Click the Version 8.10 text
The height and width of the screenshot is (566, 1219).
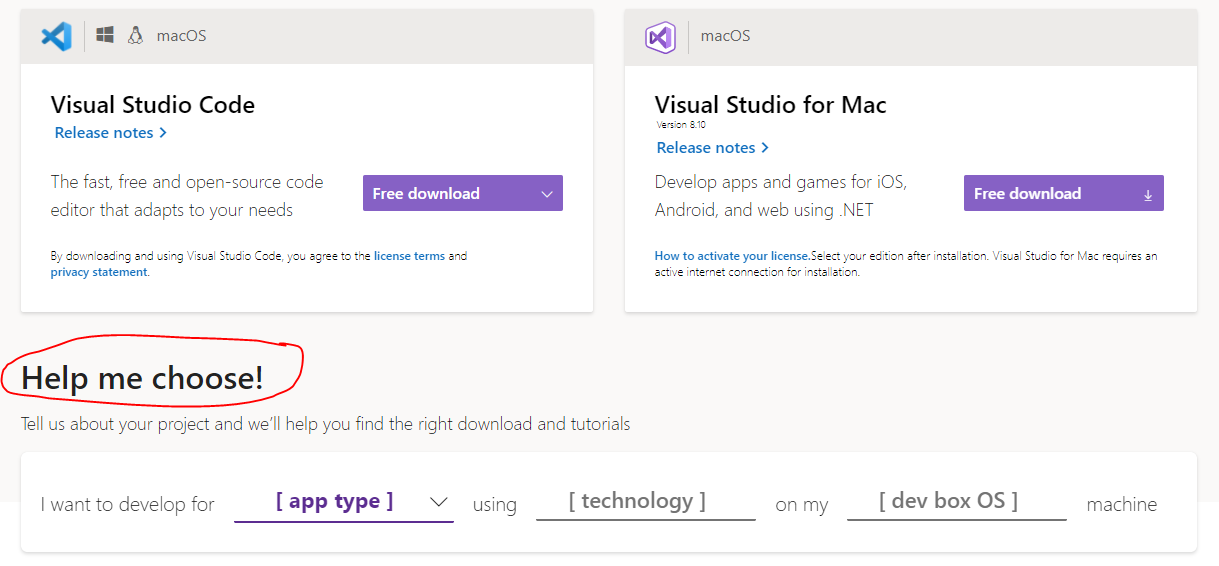(681, 125)
